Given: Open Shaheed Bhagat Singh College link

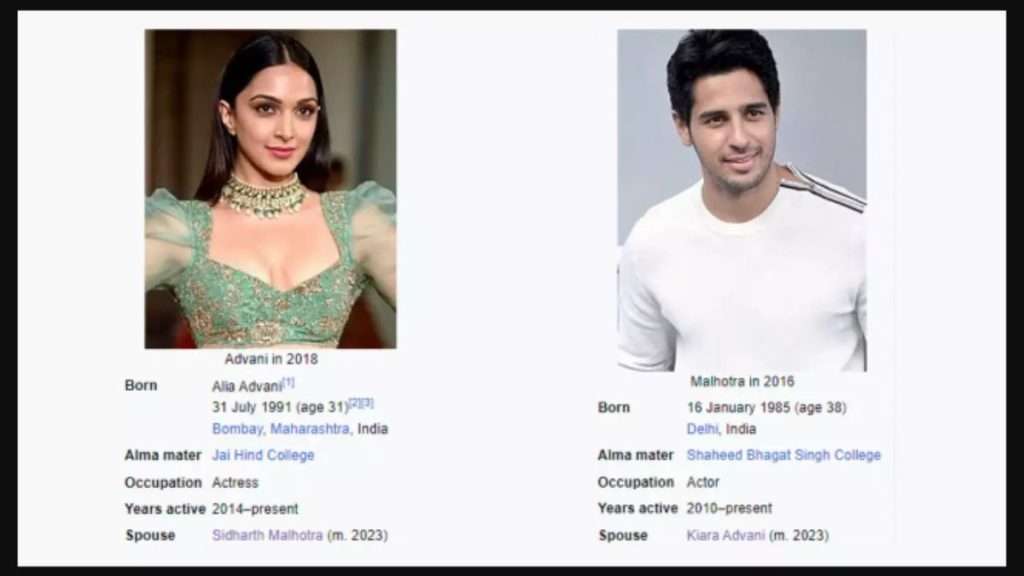Looking at the screenshot, I should point(783,455).
